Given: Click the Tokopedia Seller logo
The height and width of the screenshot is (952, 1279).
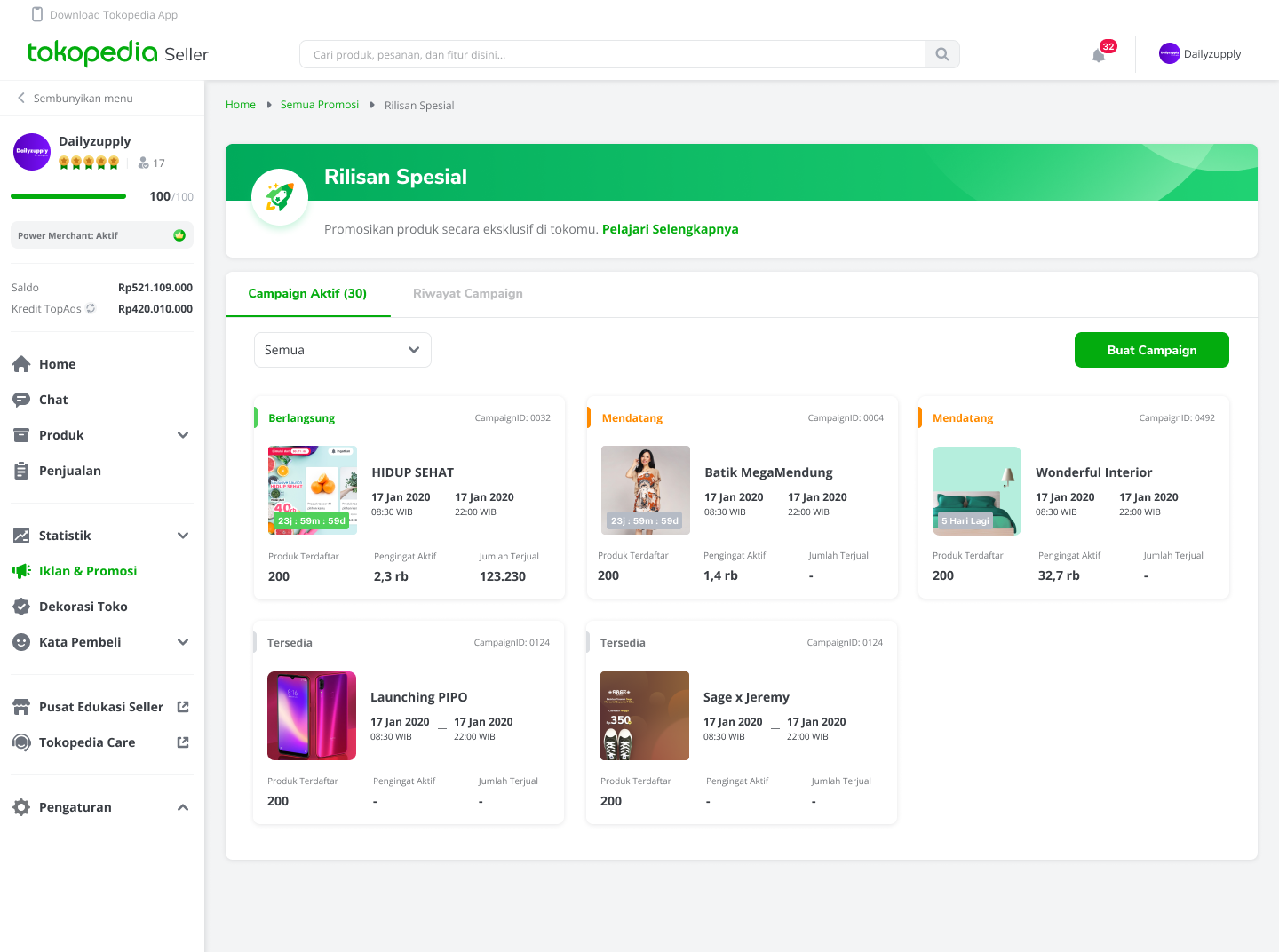Looking at the screenshot, I should 118,53.
